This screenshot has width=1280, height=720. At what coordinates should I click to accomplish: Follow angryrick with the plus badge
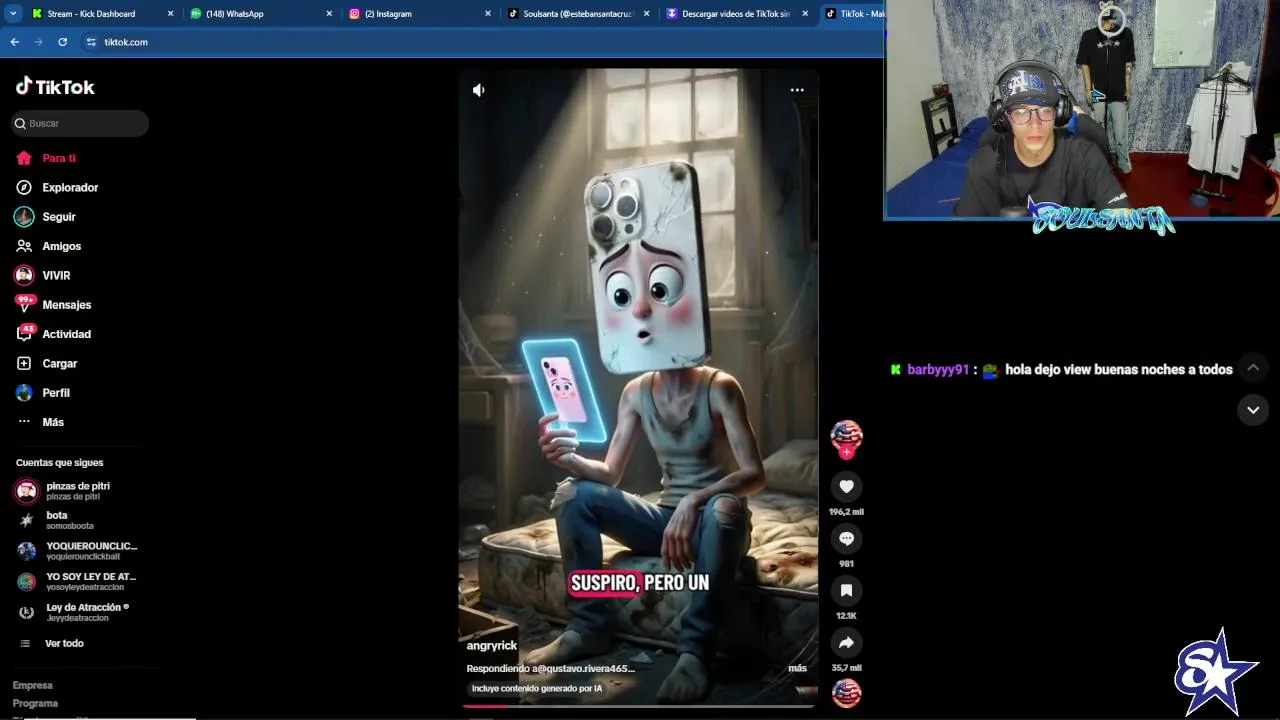tap(846, 453)
